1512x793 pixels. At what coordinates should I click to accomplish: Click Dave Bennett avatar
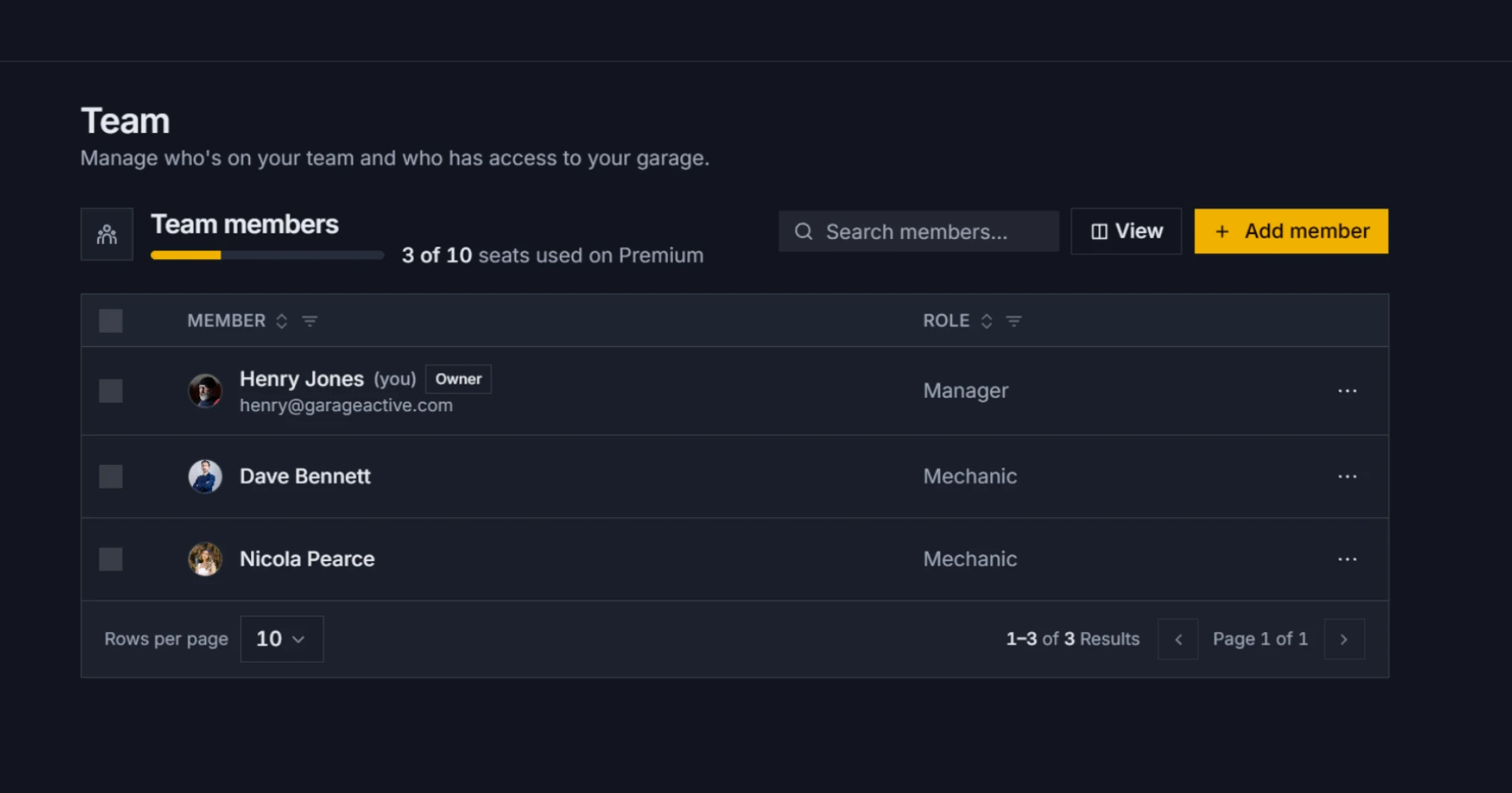[x=205, y=477]
